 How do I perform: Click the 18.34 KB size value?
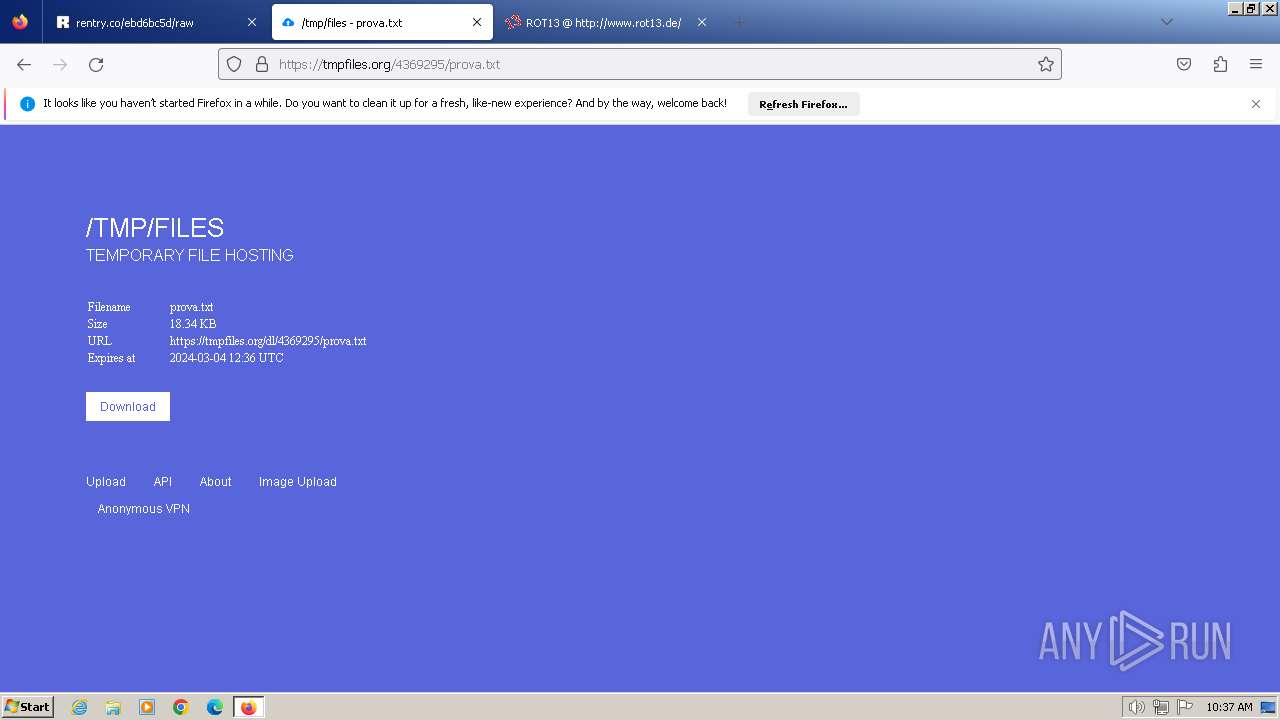(x=193, y=324)
